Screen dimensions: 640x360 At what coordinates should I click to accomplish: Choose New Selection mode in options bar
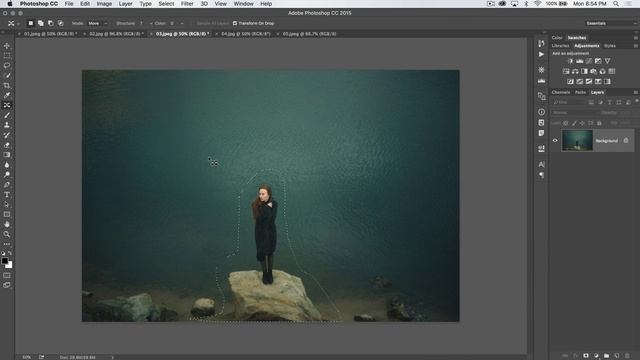(31, 23)
